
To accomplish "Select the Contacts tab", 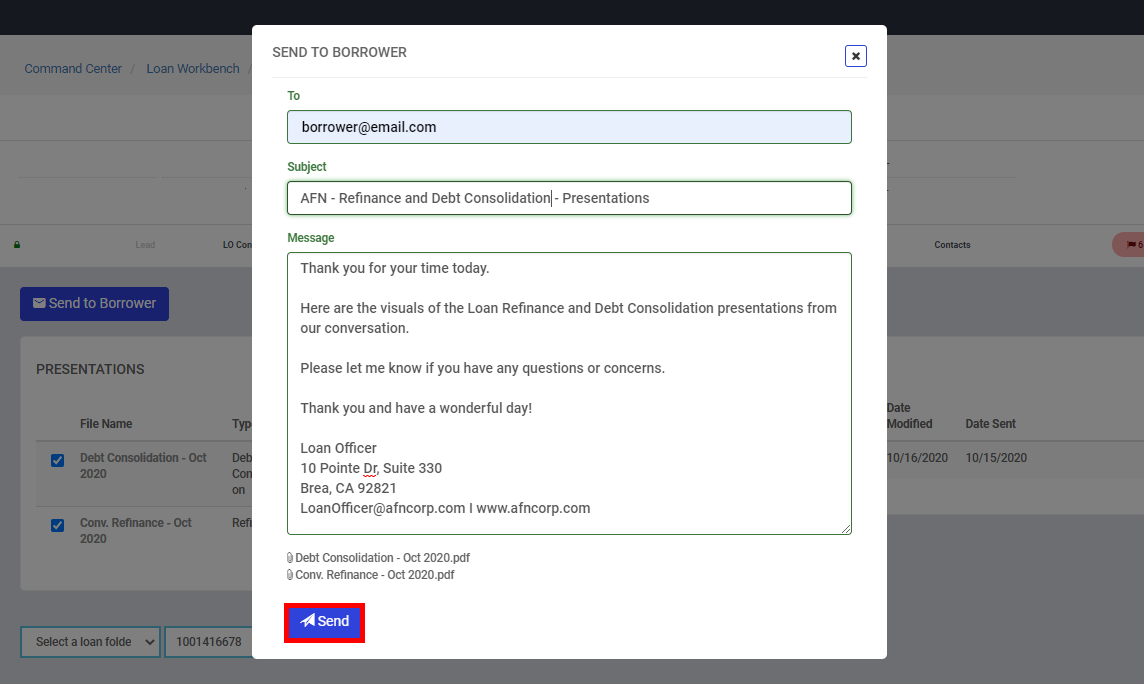I will [952, 245].
